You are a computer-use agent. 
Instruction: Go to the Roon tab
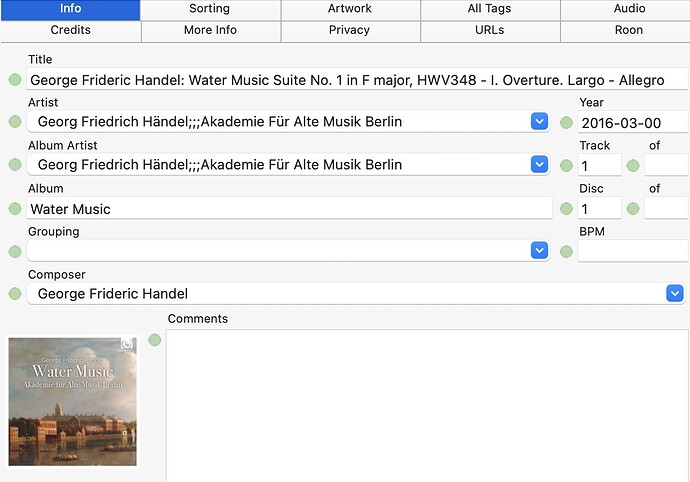point(628,30)
